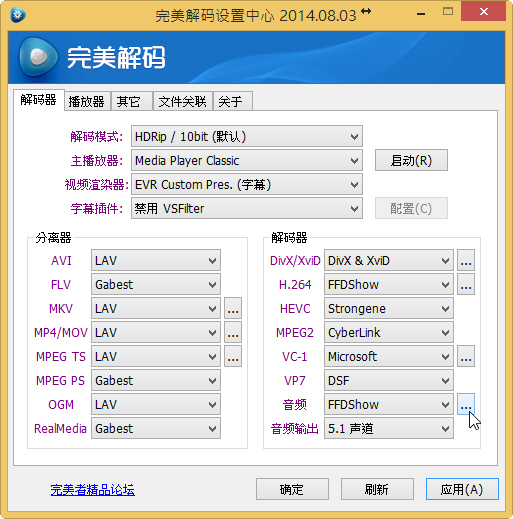The image size is (513, 519).
Task: Open the MKV splitter dropdown
Action: point(156,309)
